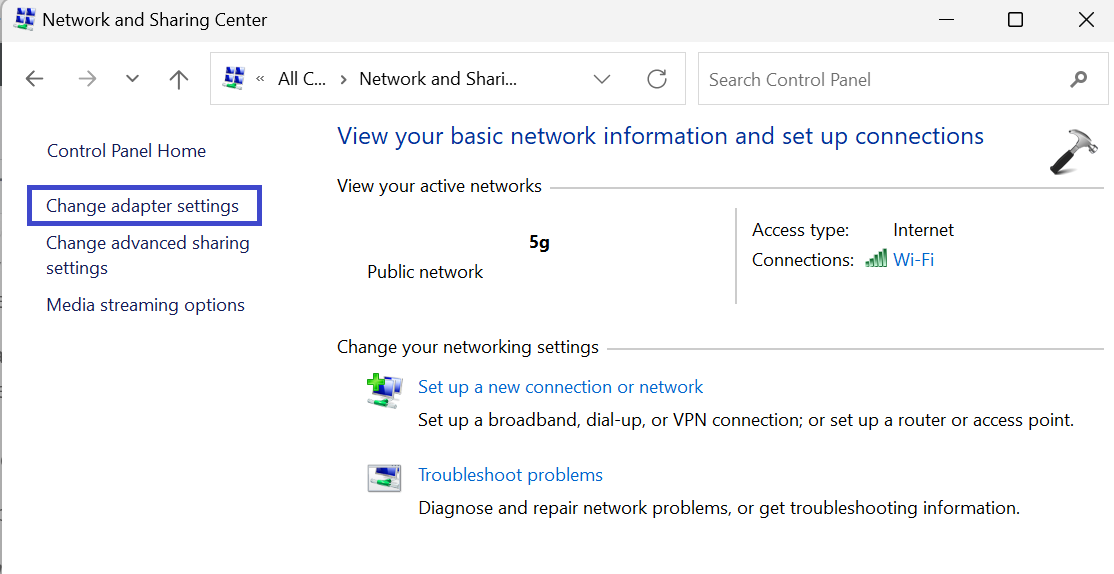Click the Wi-Fi signal bars icon
1114x574 pixels.
pyautogui.click(x=876, y=260)
